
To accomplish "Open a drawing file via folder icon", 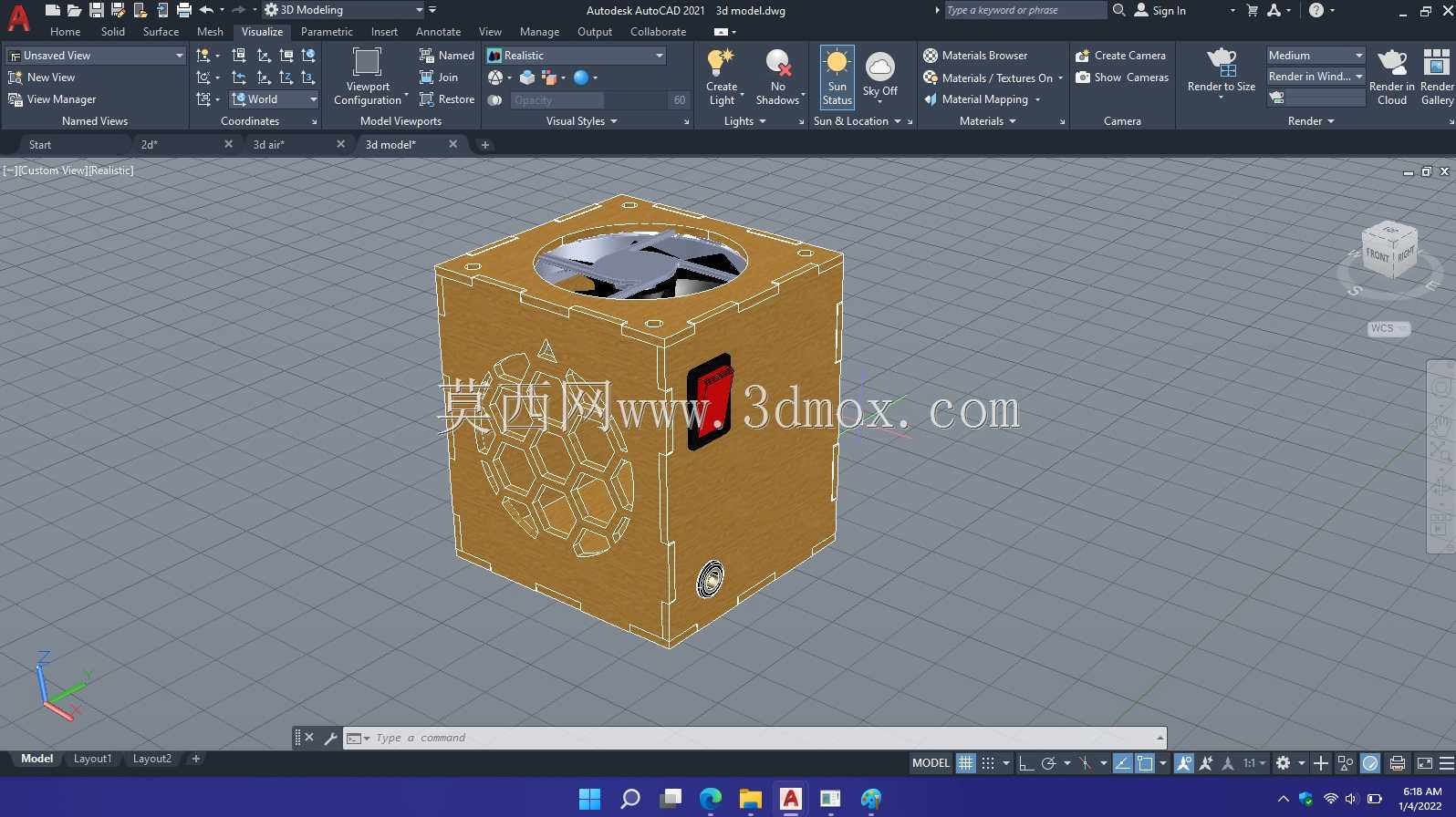I will tap(74, 10).
